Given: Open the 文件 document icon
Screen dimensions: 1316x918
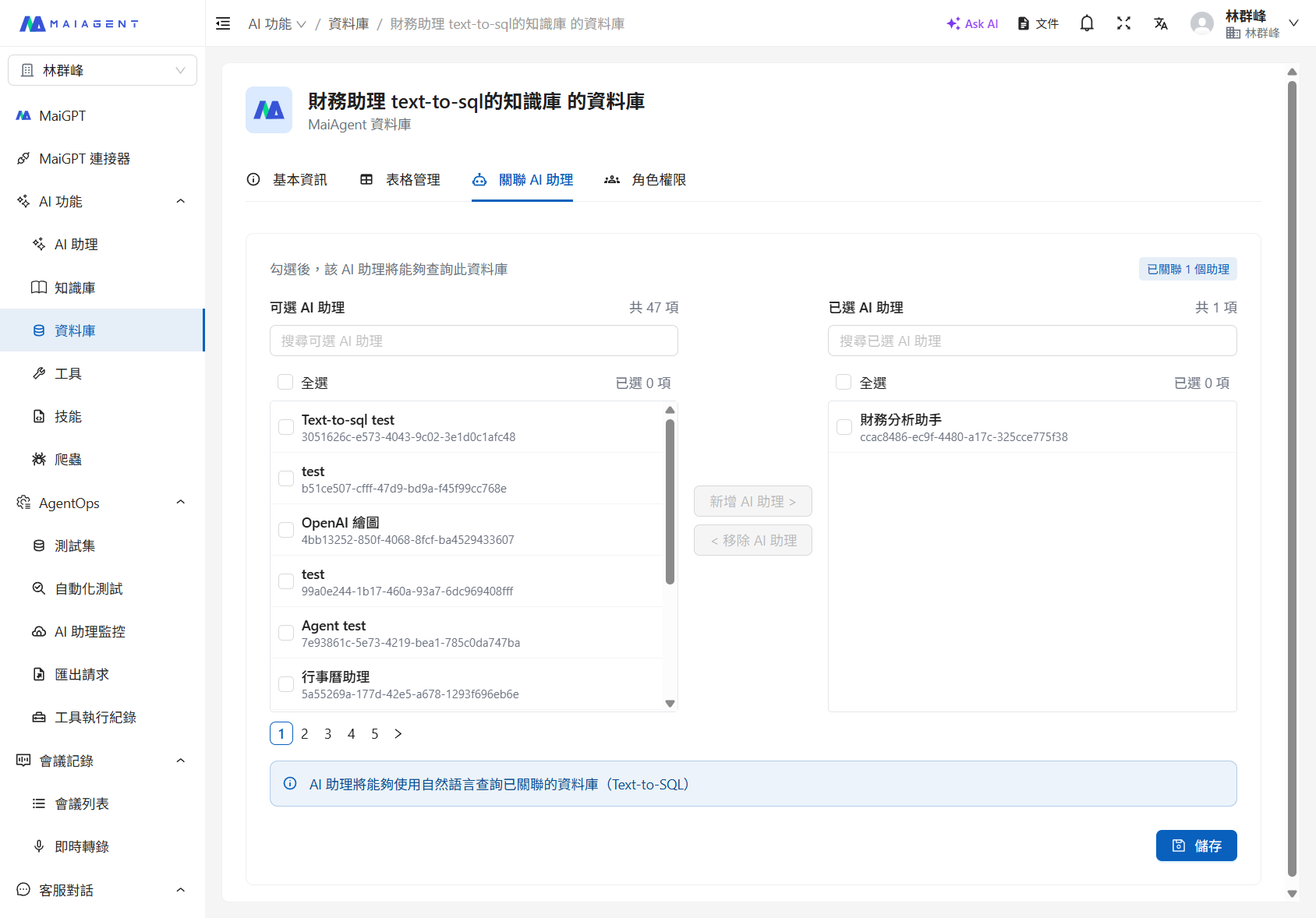Looking at the screenshot, I should pos(1038,23).
